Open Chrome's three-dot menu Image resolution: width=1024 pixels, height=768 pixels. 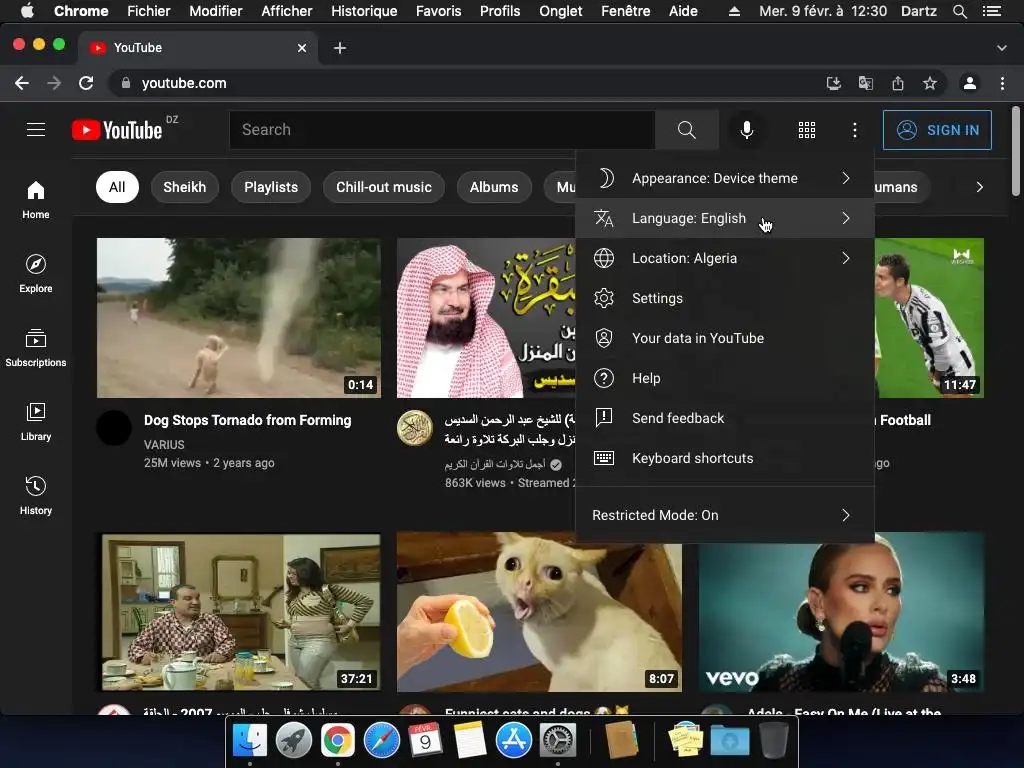click(1002, 83)
